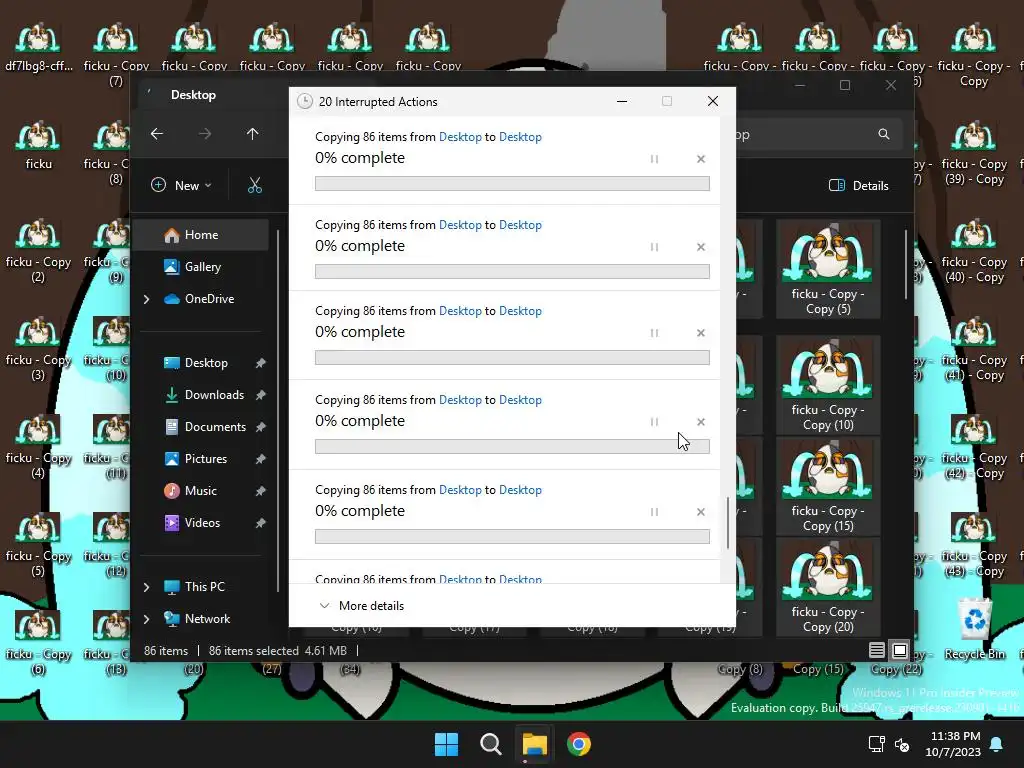Pause the first copy operation
1024x768 pixels.
tap(654, 159)
